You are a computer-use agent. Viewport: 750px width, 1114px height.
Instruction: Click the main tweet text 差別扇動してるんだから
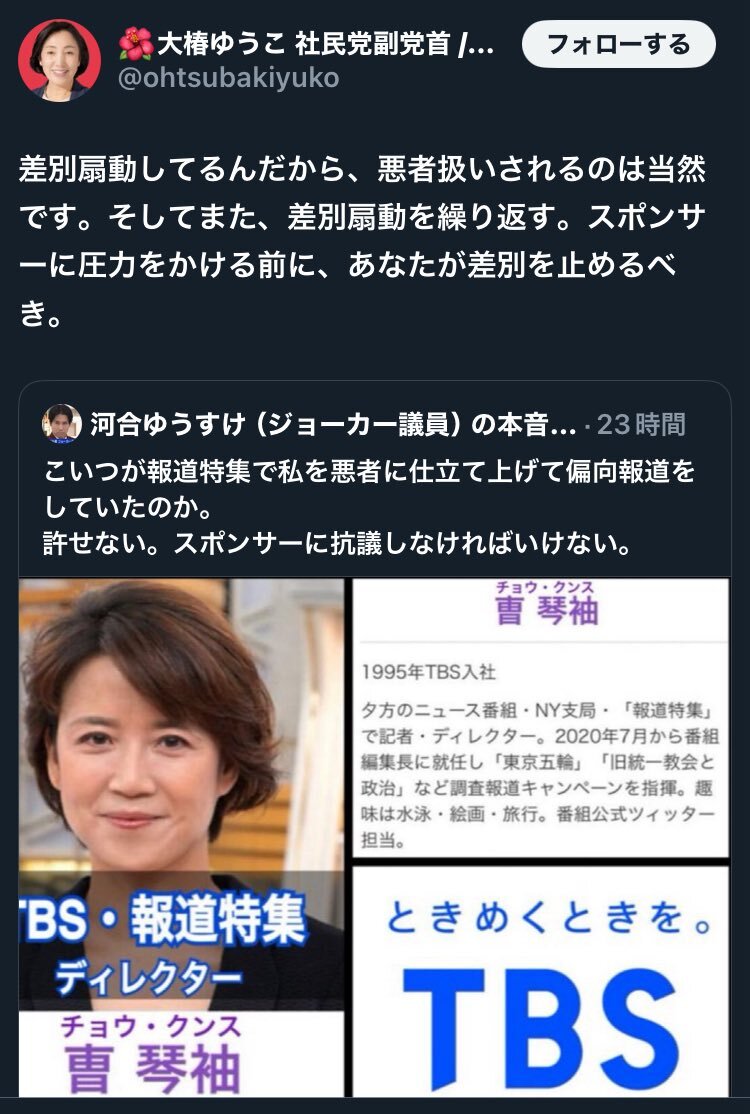point(362,242)
